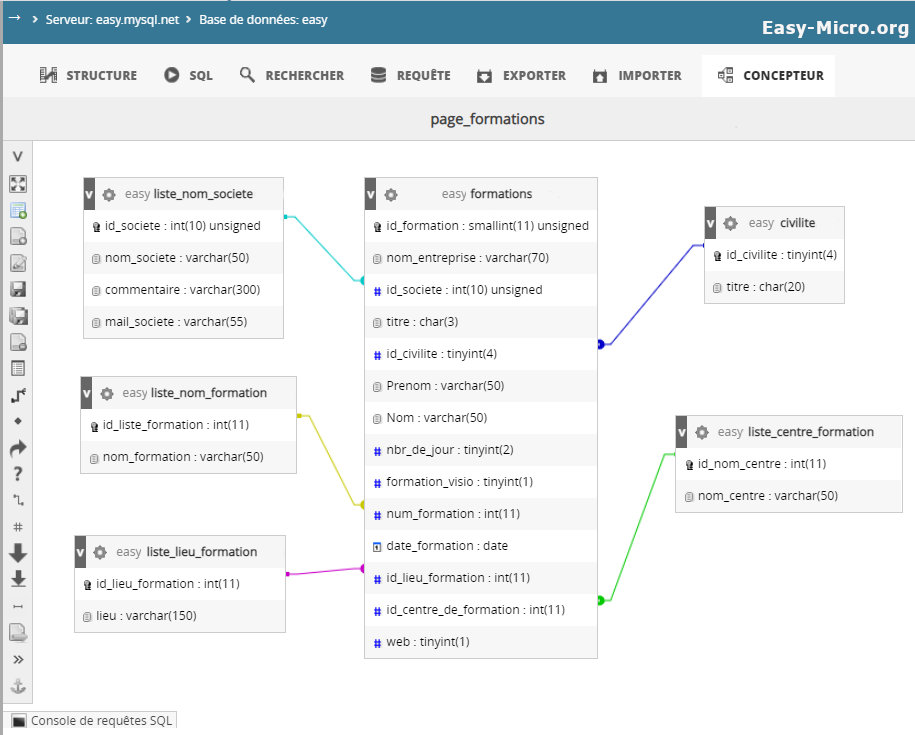Click the Save page floppy icon
915x735 pixels.
coord(18,289)
